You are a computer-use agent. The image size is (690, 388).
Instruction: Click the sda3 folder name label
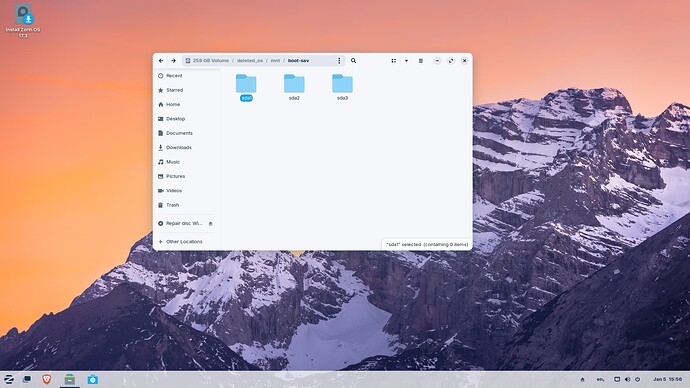342,98
